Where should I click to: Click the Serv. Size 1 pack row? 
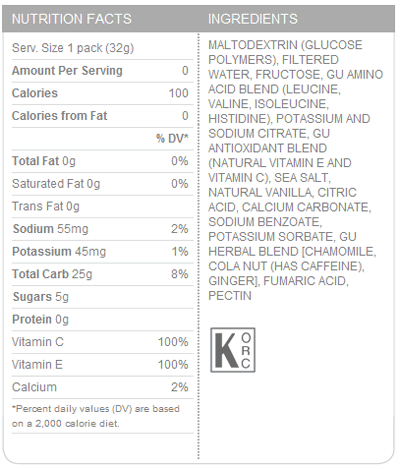click(103, 48)
